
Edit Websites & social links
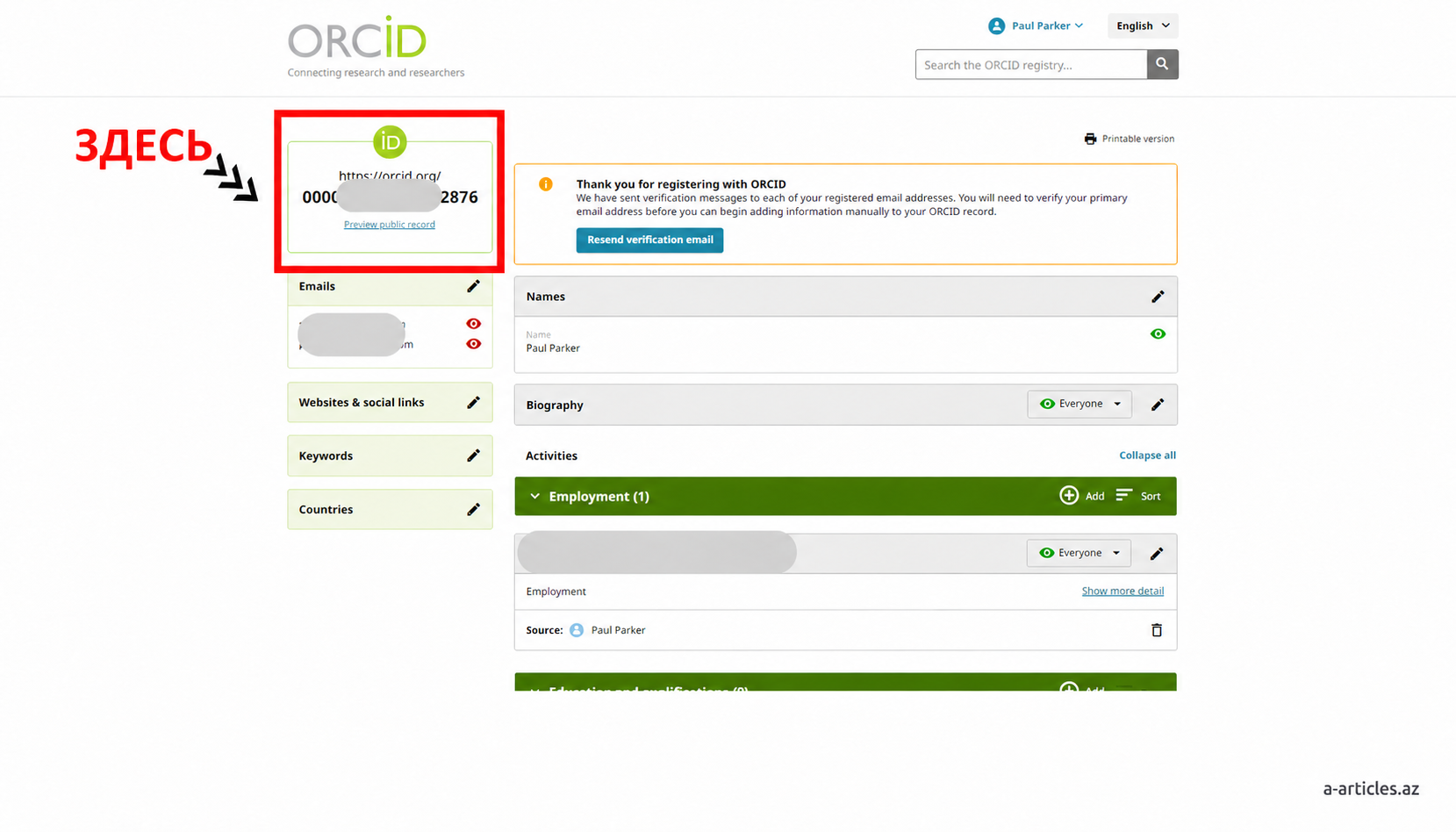coord(473,402)
